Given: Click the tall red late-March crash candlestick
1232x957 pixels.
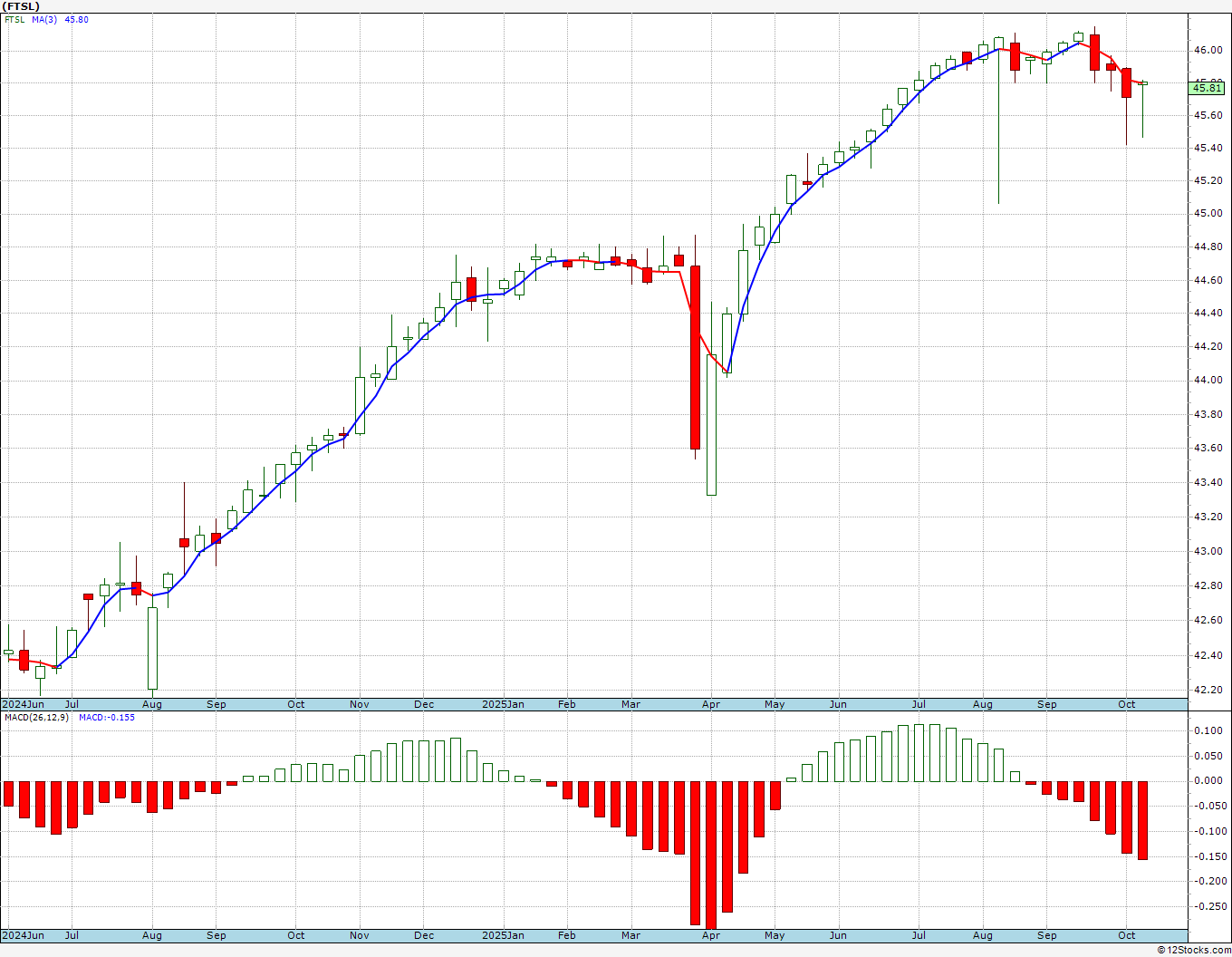Looking at the screenshot, I should click(695, 357).
